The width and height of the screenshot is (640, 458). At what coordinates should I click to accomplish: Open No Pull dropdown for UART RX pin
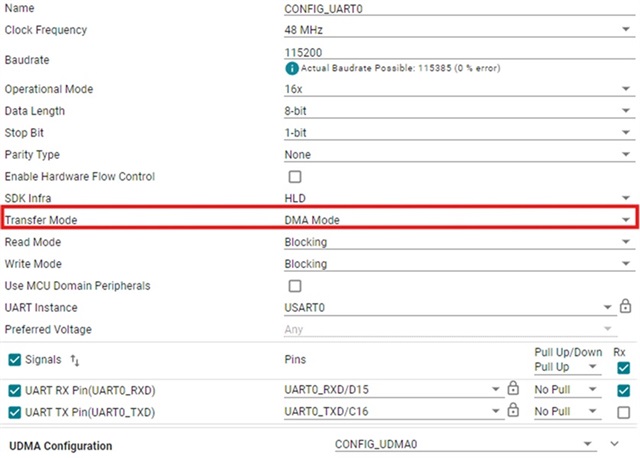[568, 390]
